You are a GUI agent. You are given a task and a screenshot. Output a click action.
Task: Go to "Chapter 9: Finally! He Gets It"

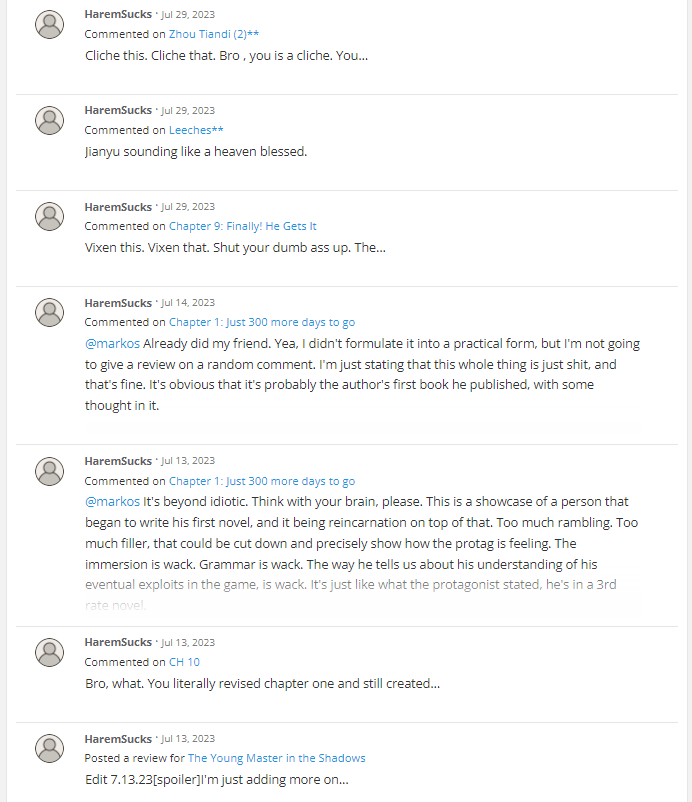(x=242, y=226)
